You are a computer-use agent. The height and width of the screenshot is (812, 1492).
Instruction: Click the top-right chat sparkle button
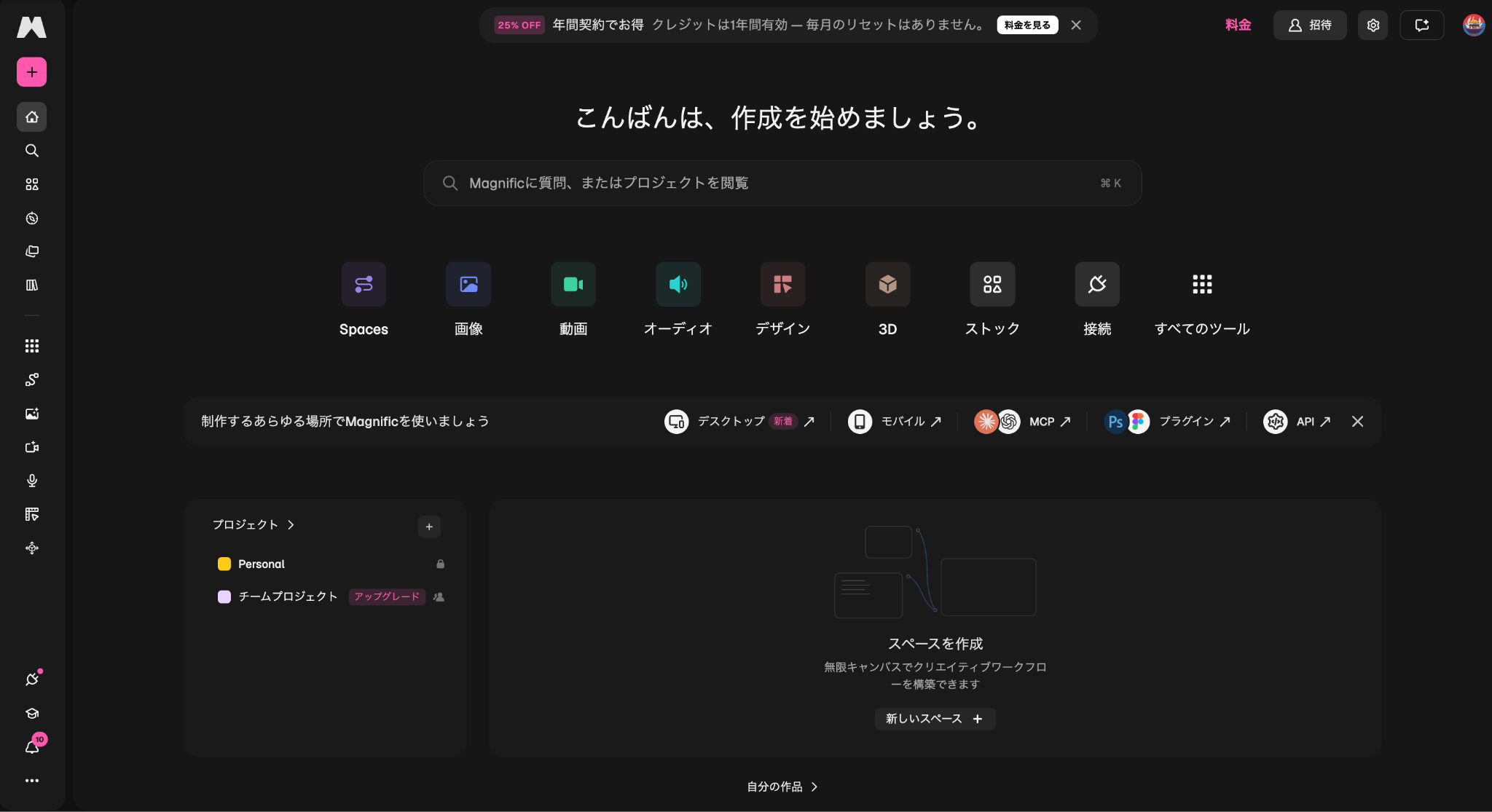pos(1421,25)
